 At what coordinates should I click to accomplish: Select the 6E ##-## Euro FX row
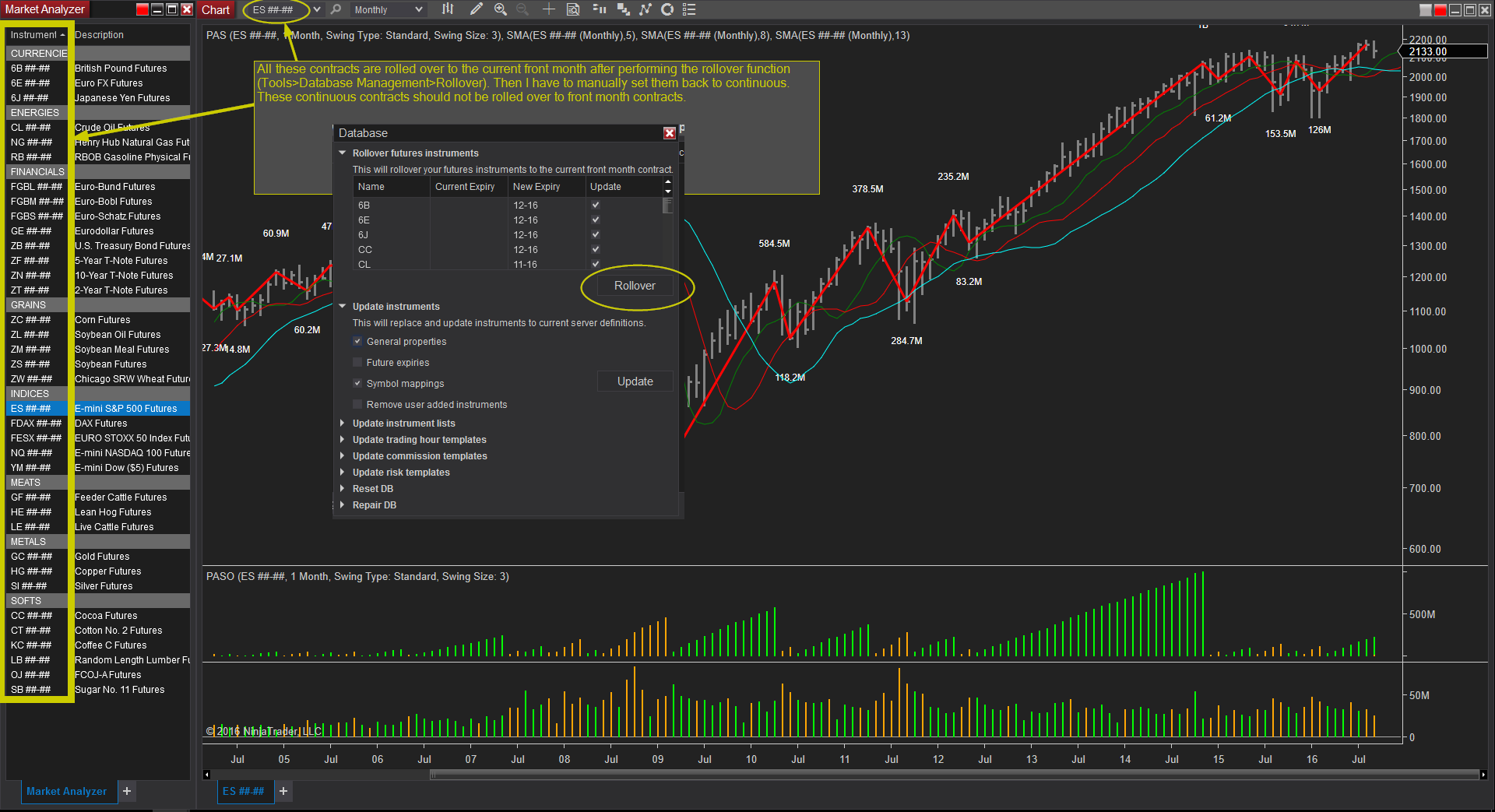[98, 83]
